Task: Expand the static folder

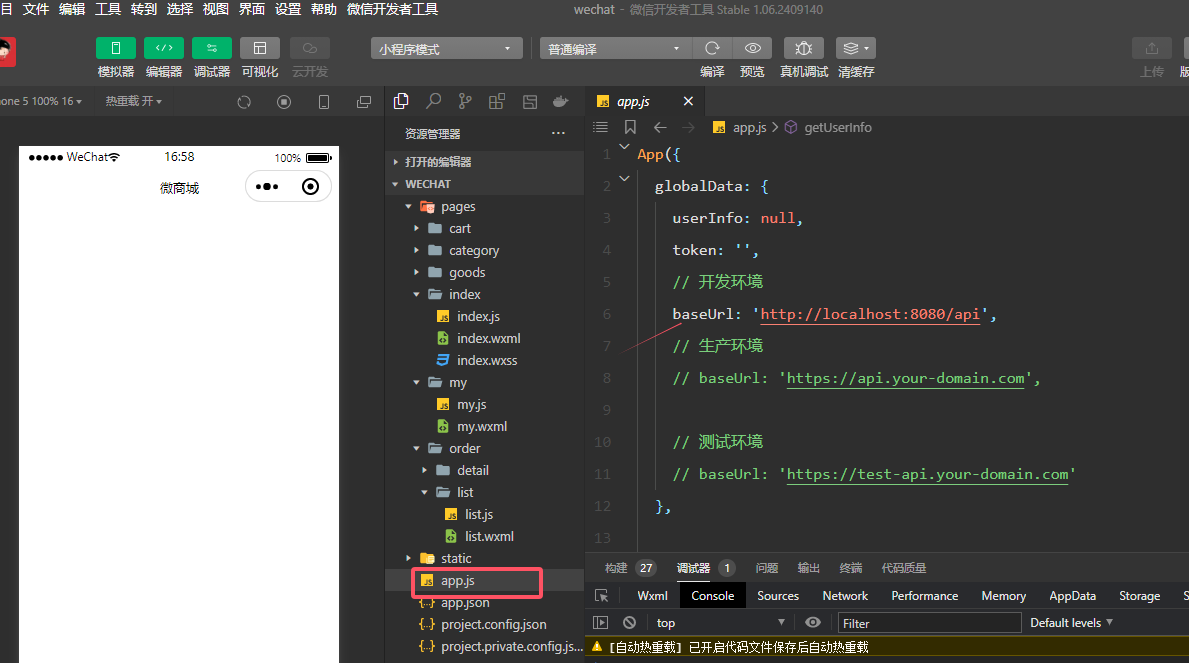Action: coord(485,558)
